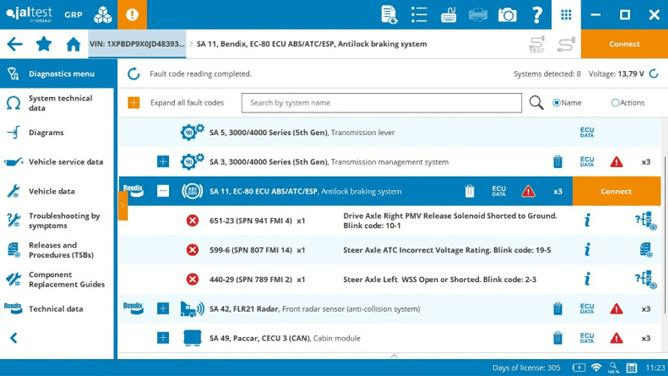
Task: Open troubleshooting guide for fault 440-29
Action: pos(645,279)
